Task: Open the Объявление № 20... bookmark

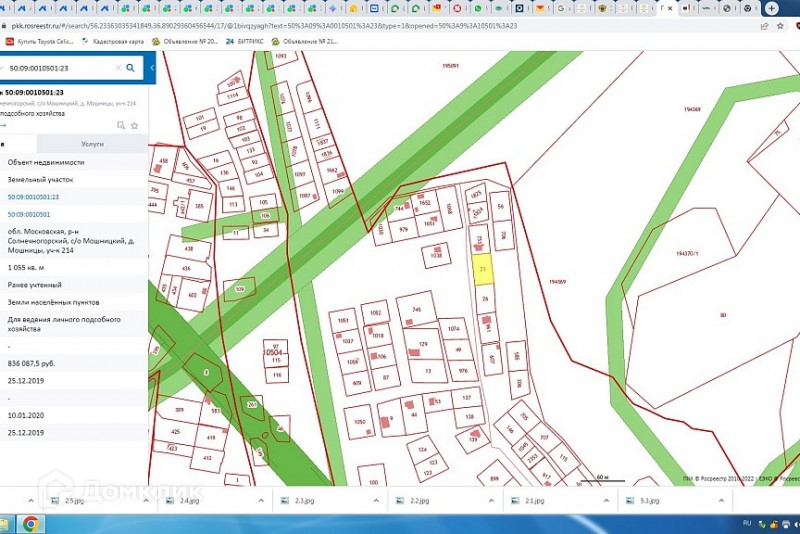Action: point(185,41)
